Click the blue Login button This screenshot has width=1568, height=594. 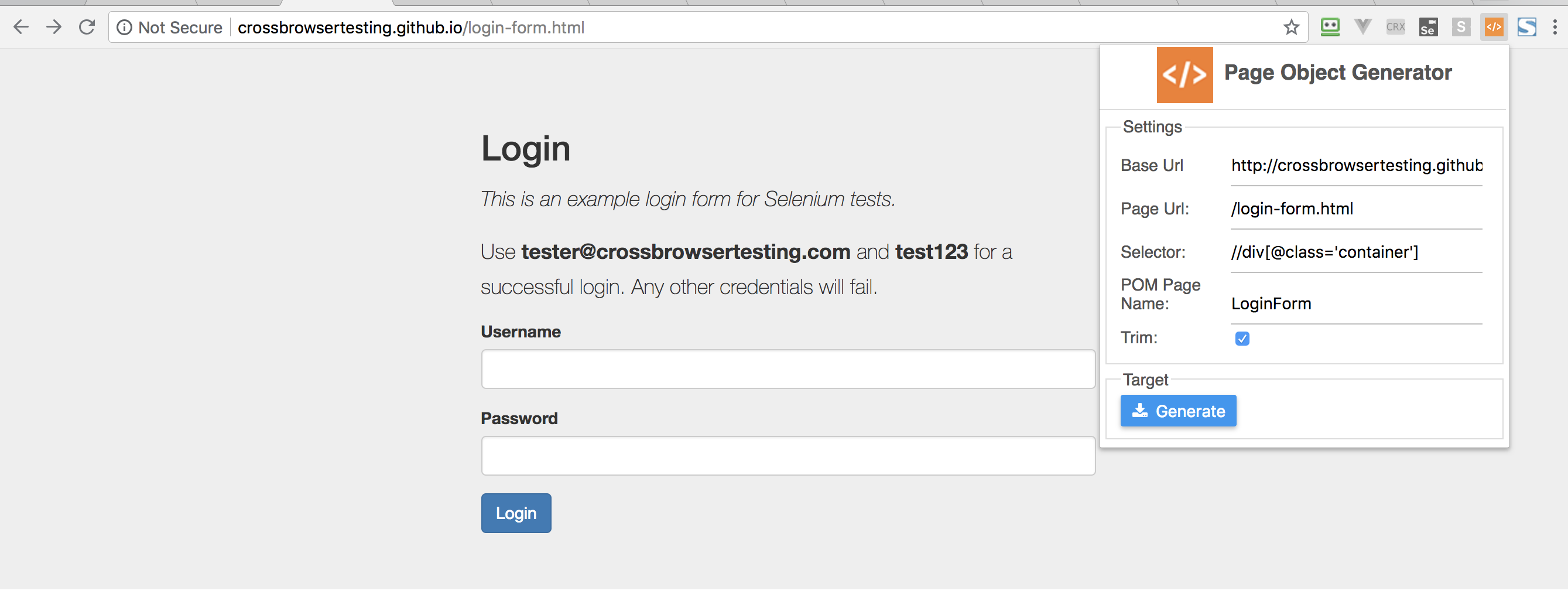516,513
